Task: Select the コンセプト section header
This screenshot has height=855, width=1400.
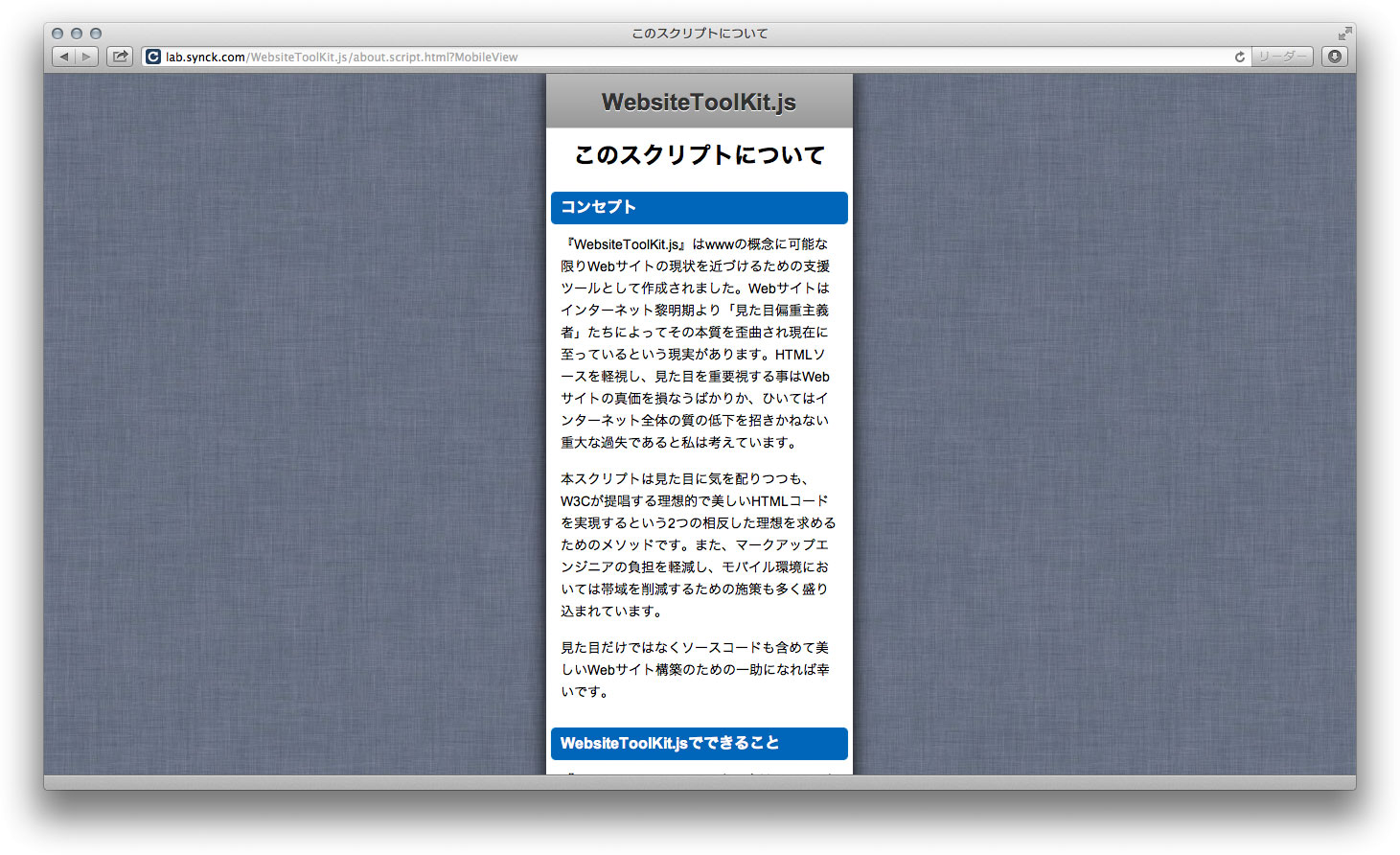Action: click(699, 207)
